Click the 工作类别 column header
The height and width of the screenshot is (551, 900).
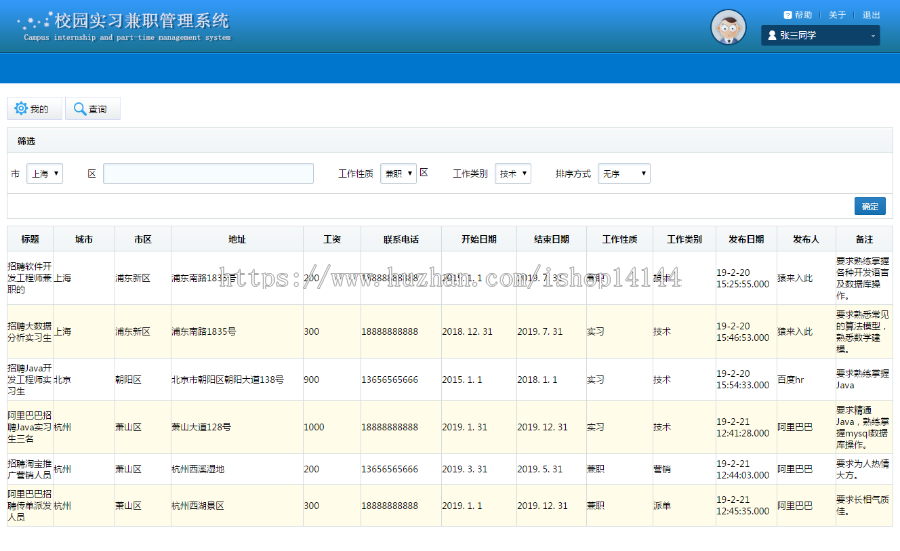[x=684, y=239]
